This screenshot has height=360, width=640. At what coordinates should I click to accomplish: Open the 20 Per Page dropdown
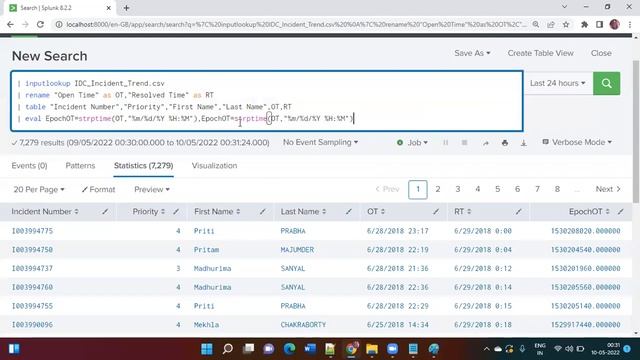[x=39, y=189]
